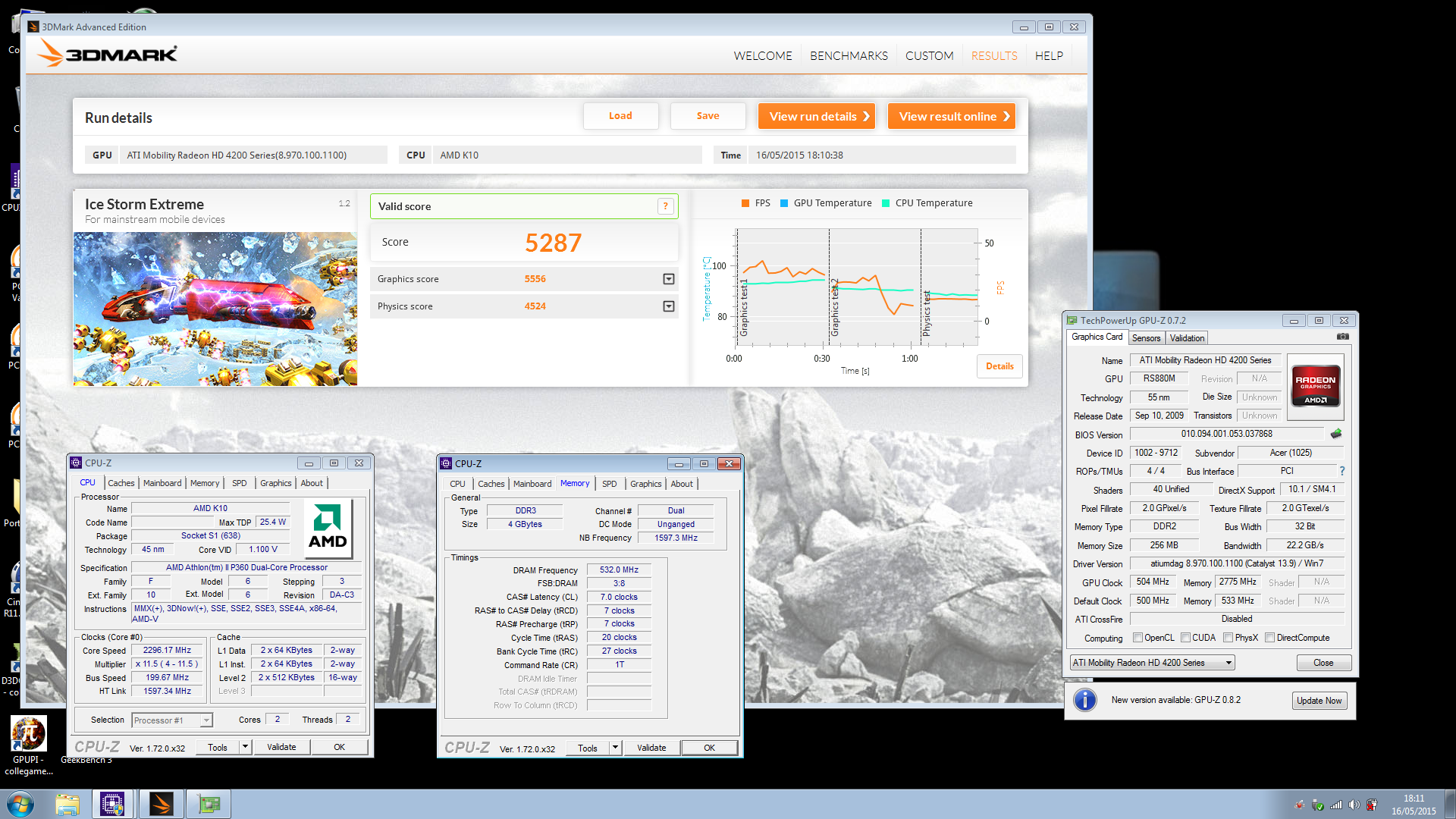Click taskbar clock showing 18:11
This screenshot has width=1456, height=819.
(x=1414, y=805)
